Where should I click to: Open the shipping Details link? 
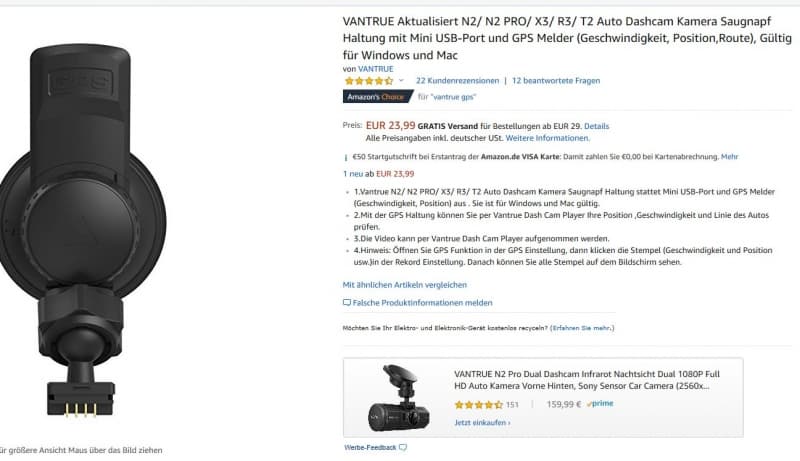(x=596, y=126)
